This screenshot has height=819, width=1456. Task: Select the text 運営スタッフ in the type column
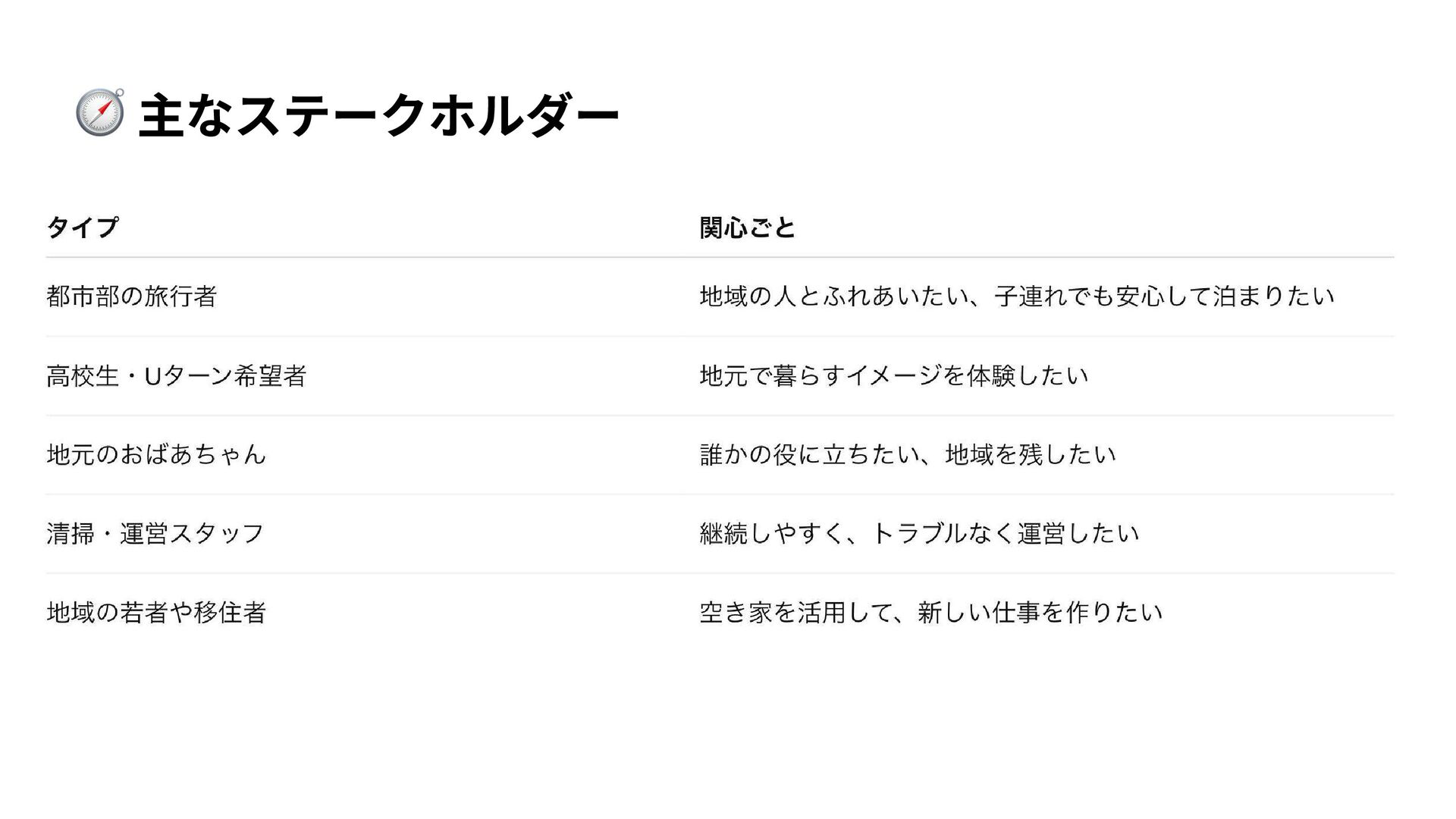(192, 534)
